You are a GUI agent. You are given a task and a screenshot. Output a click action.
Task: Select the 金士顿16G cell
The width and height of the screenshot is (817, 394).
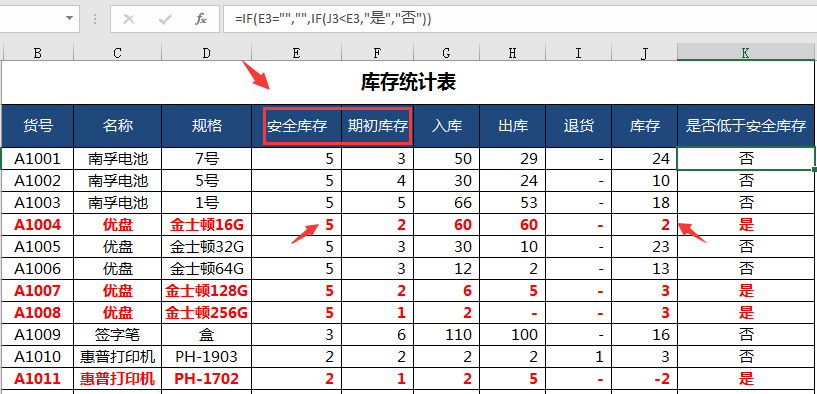pos(207,225)
